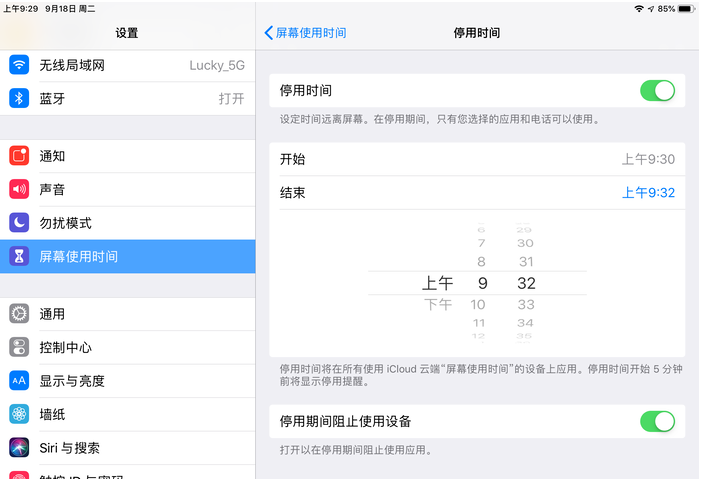Tap the 上午9:30 start time value
This screenshot has height=479, width=702.
point(648,159)
